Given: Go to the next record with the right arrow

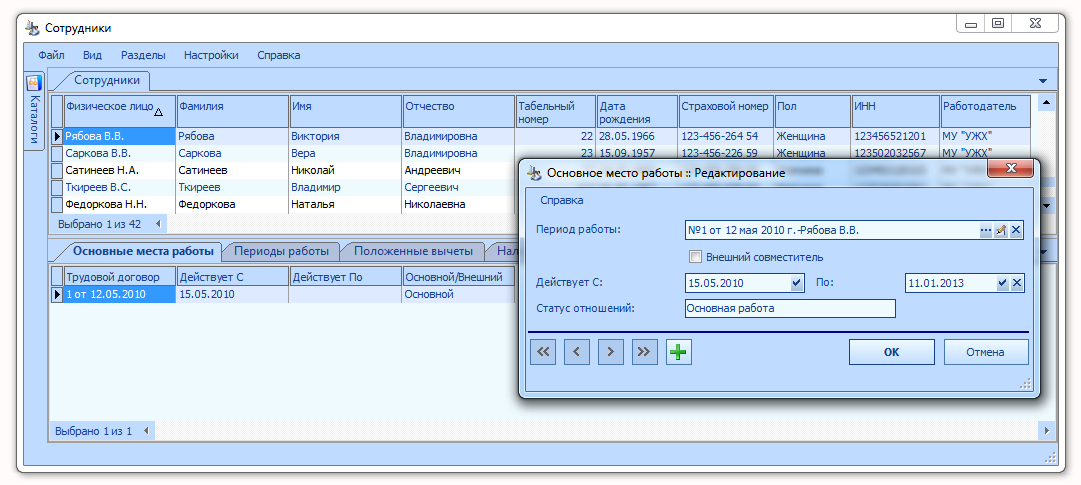Looking at the screenshot, I should pyautogui.click(x=611, y=352).
